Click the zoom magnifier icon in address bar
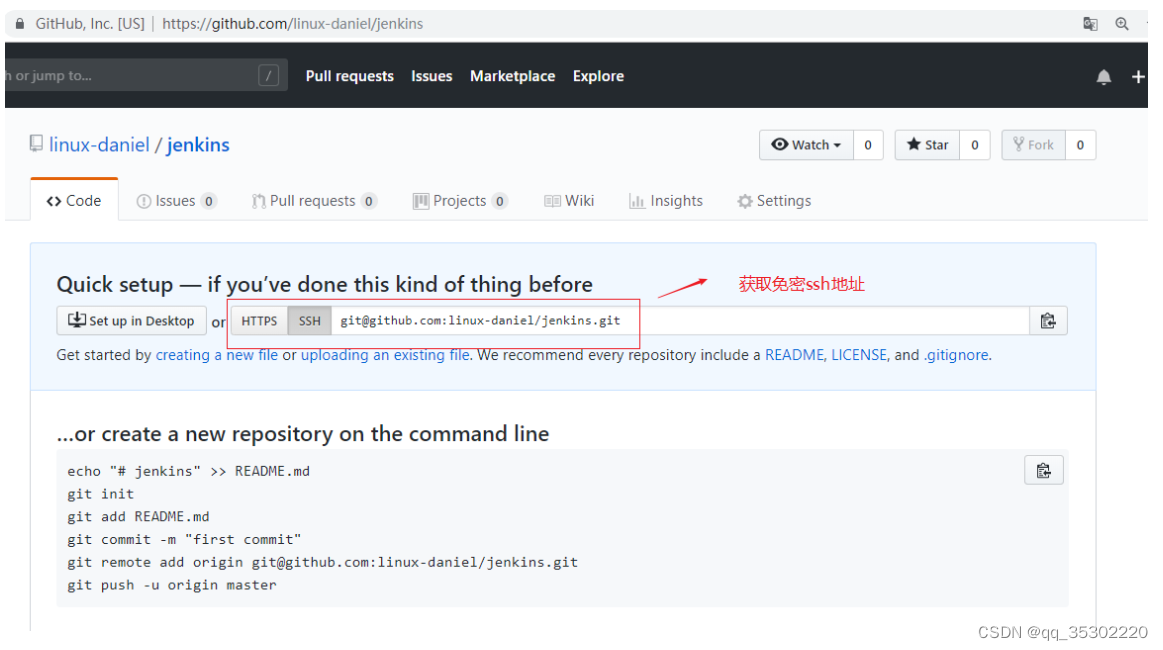1163x650 pixels. (x=1121, y=24)
